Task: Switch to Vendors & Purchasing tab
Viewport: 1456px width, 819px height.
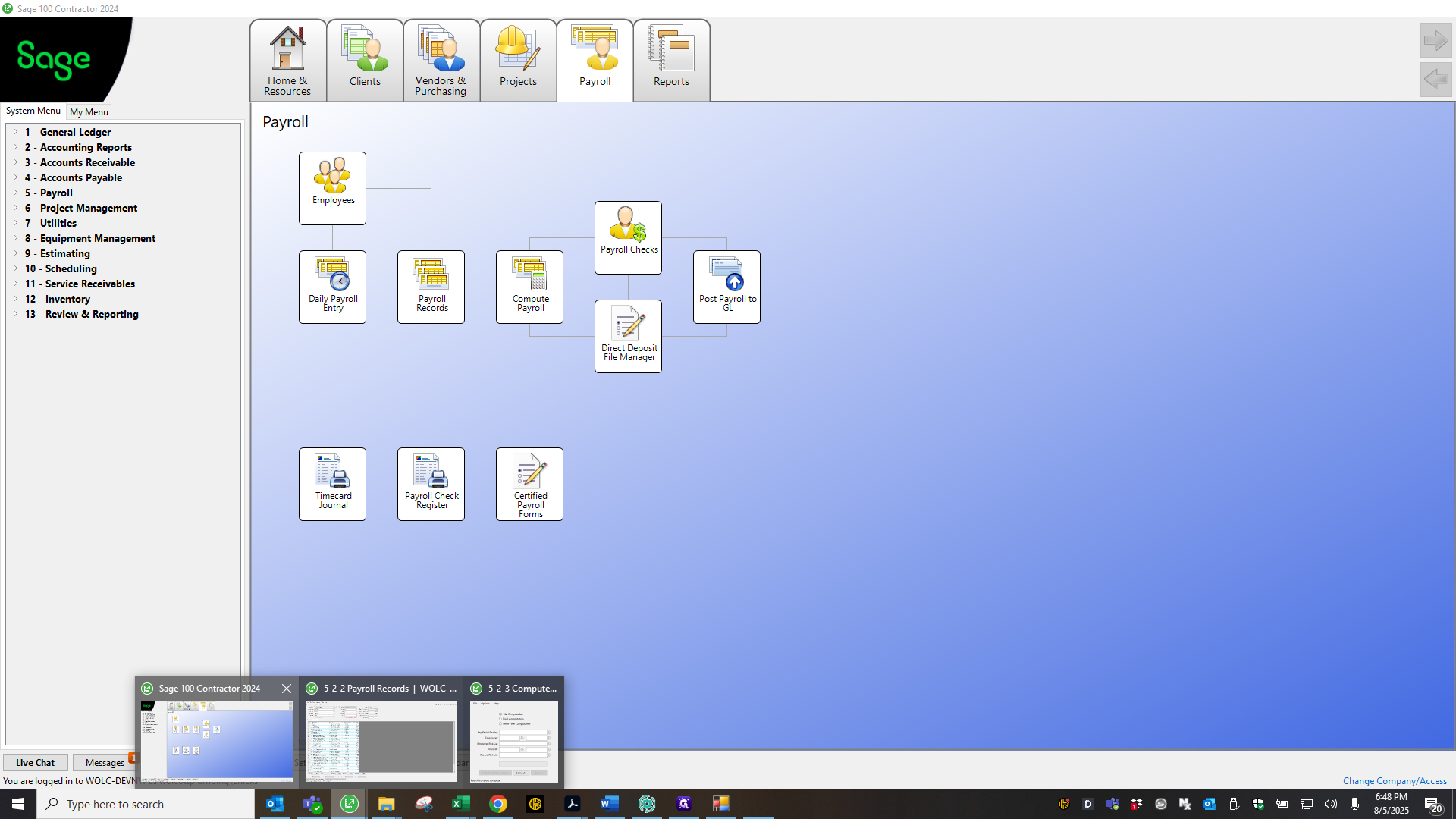Action: (441, 61)
